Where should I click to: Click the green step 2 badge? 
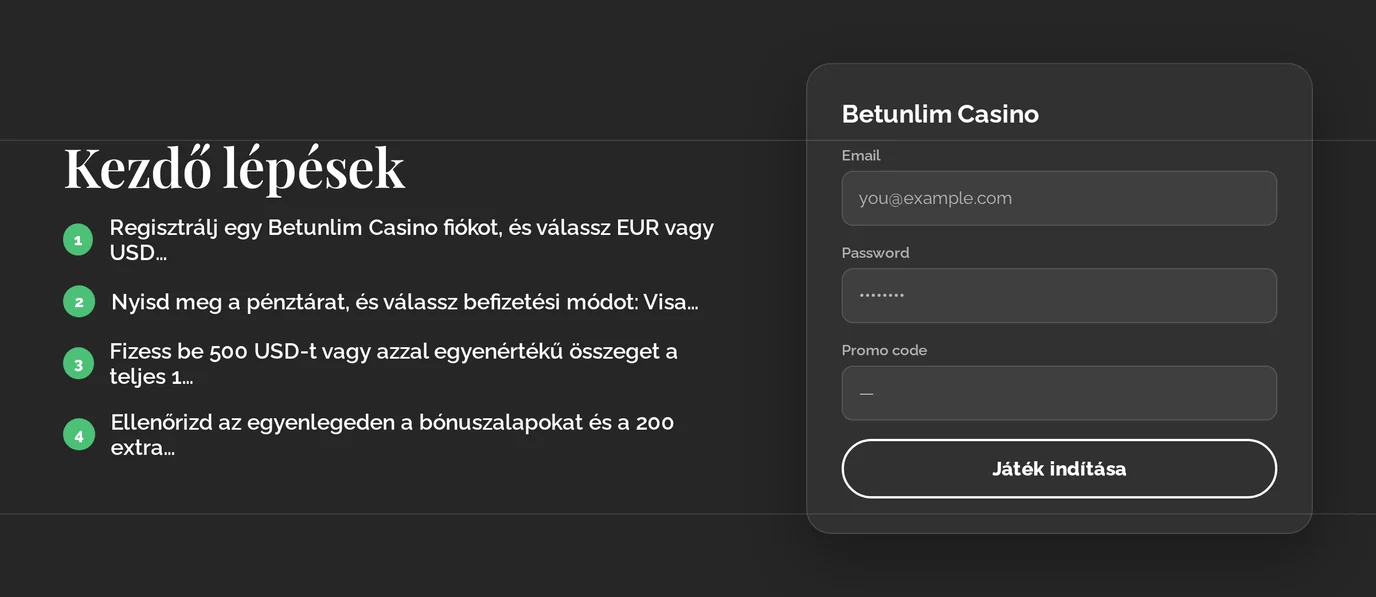coord(79,301)
